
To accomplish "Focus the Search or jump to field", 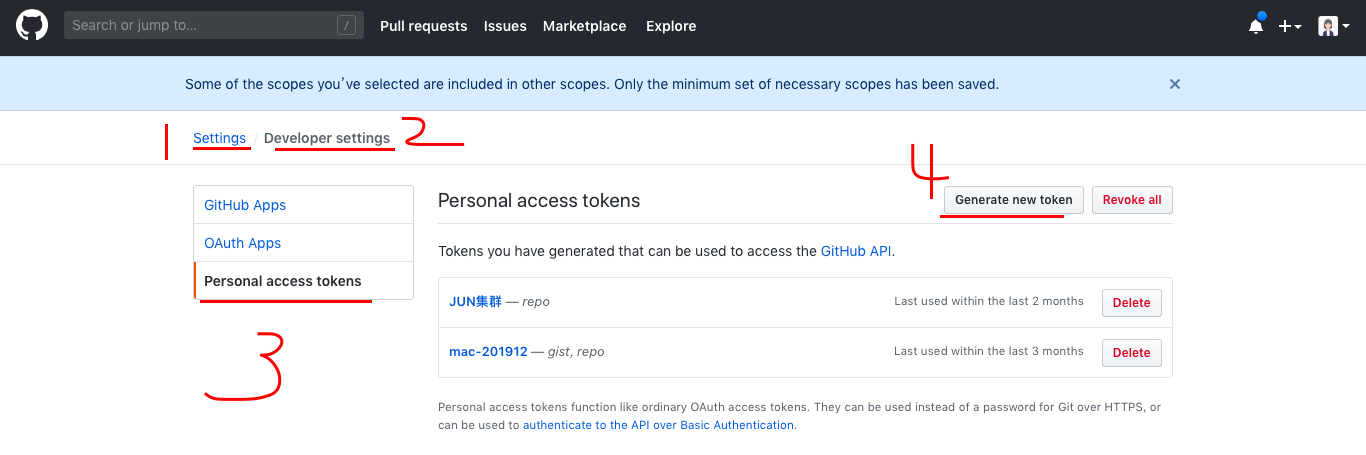I will click(x=200, y=26).
